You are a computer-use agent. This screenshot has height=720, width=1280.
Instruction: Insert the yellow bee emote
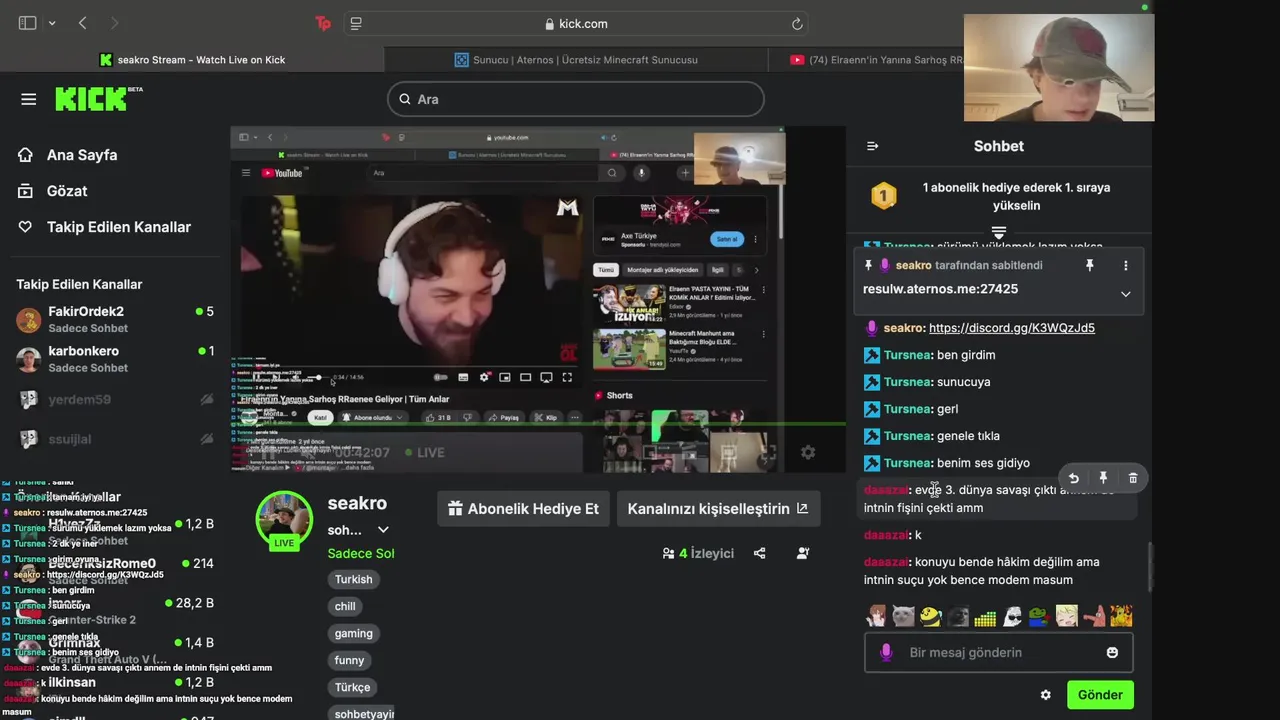[931, 616]
